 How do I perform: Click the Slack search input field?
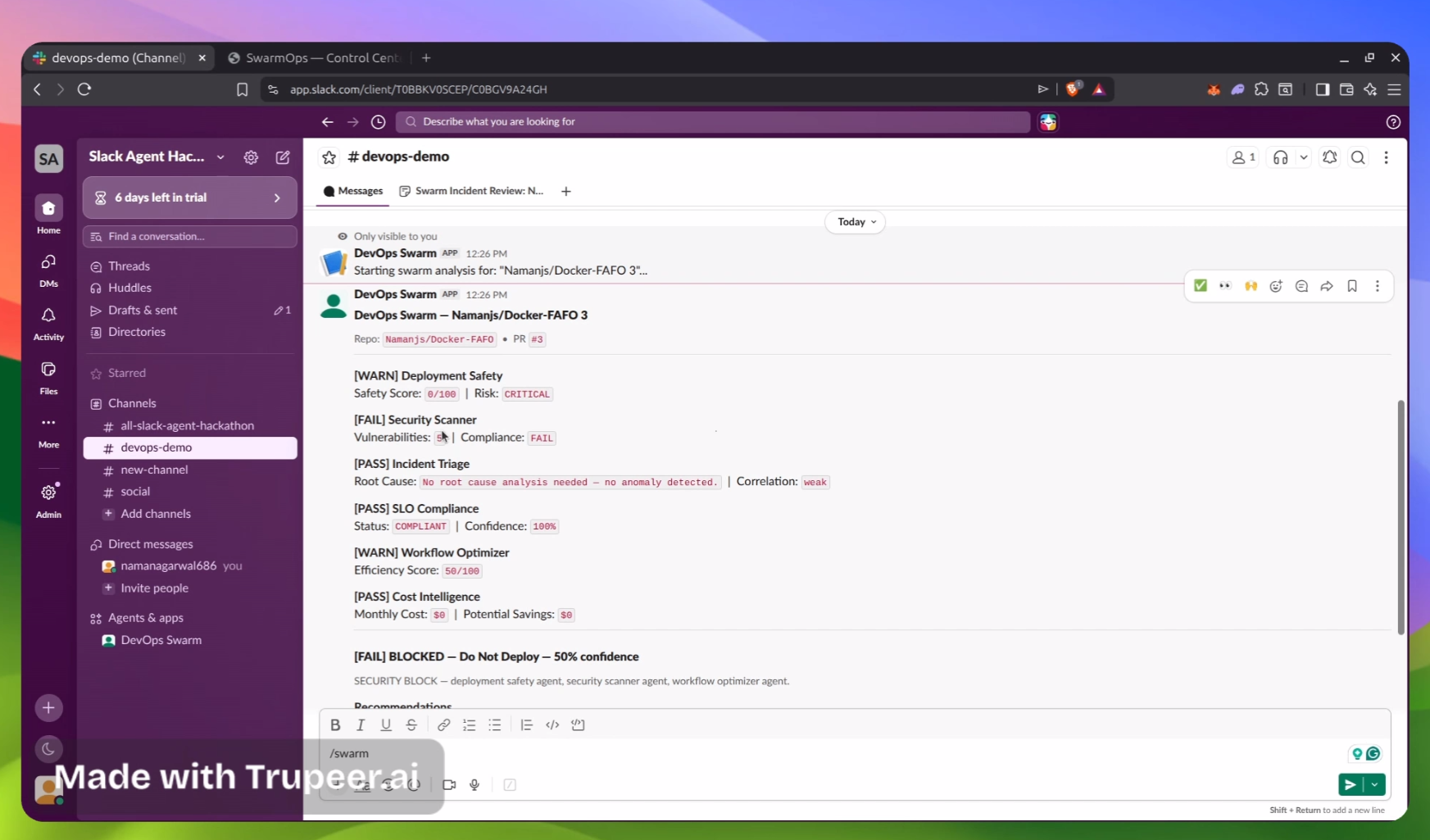[713, 122]
